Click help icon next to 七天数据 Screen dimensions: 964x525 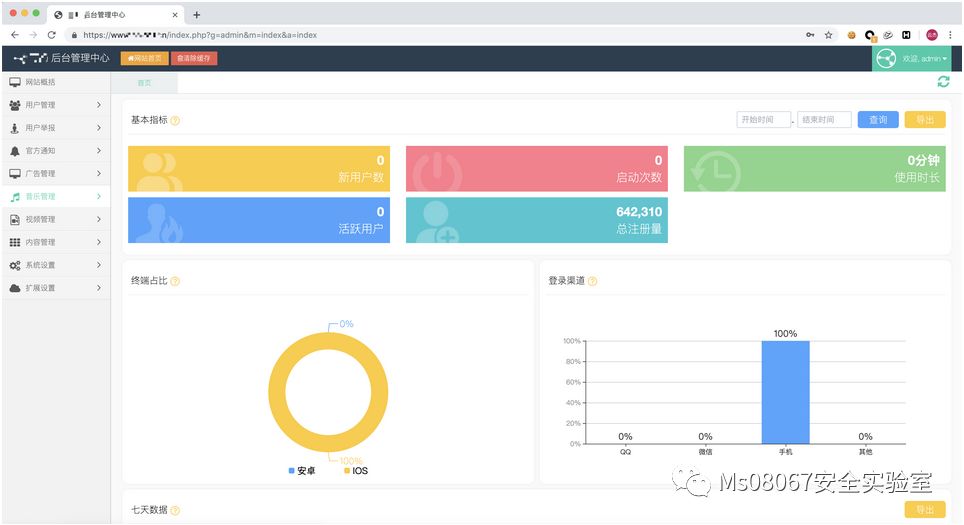pos(175,510)
